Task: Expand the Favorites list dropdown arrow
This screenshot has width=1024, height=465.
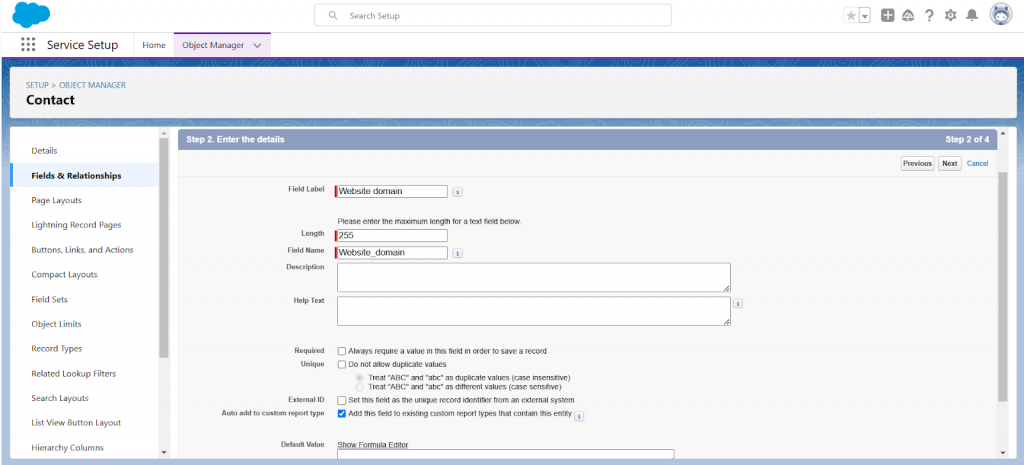Action: (x=864, y=16)
